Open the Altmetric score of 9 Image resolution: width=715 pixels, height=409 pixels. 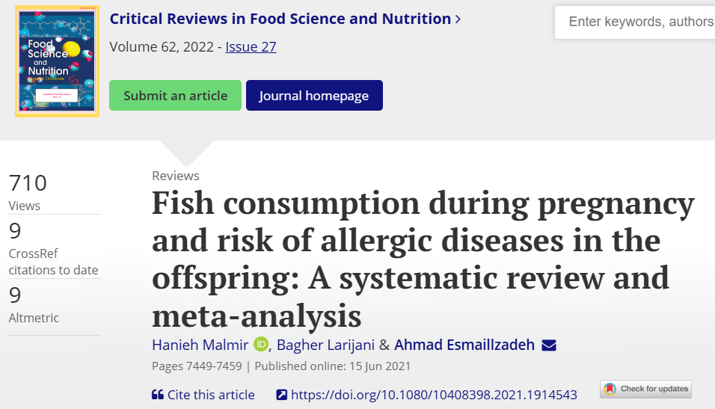34,305
